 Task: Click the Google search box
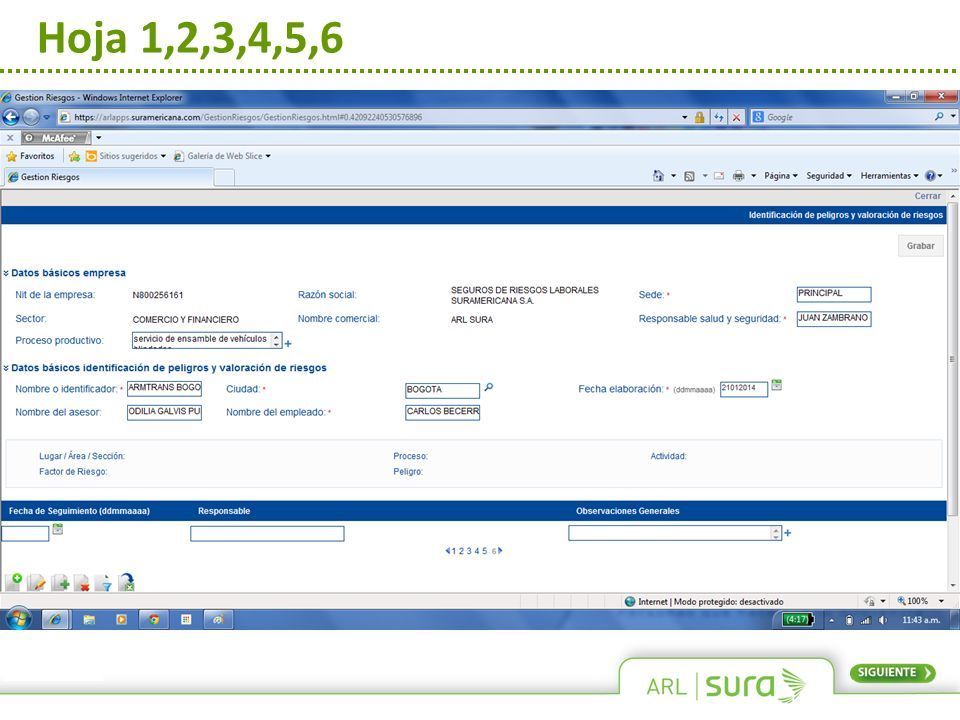point(848,117)
